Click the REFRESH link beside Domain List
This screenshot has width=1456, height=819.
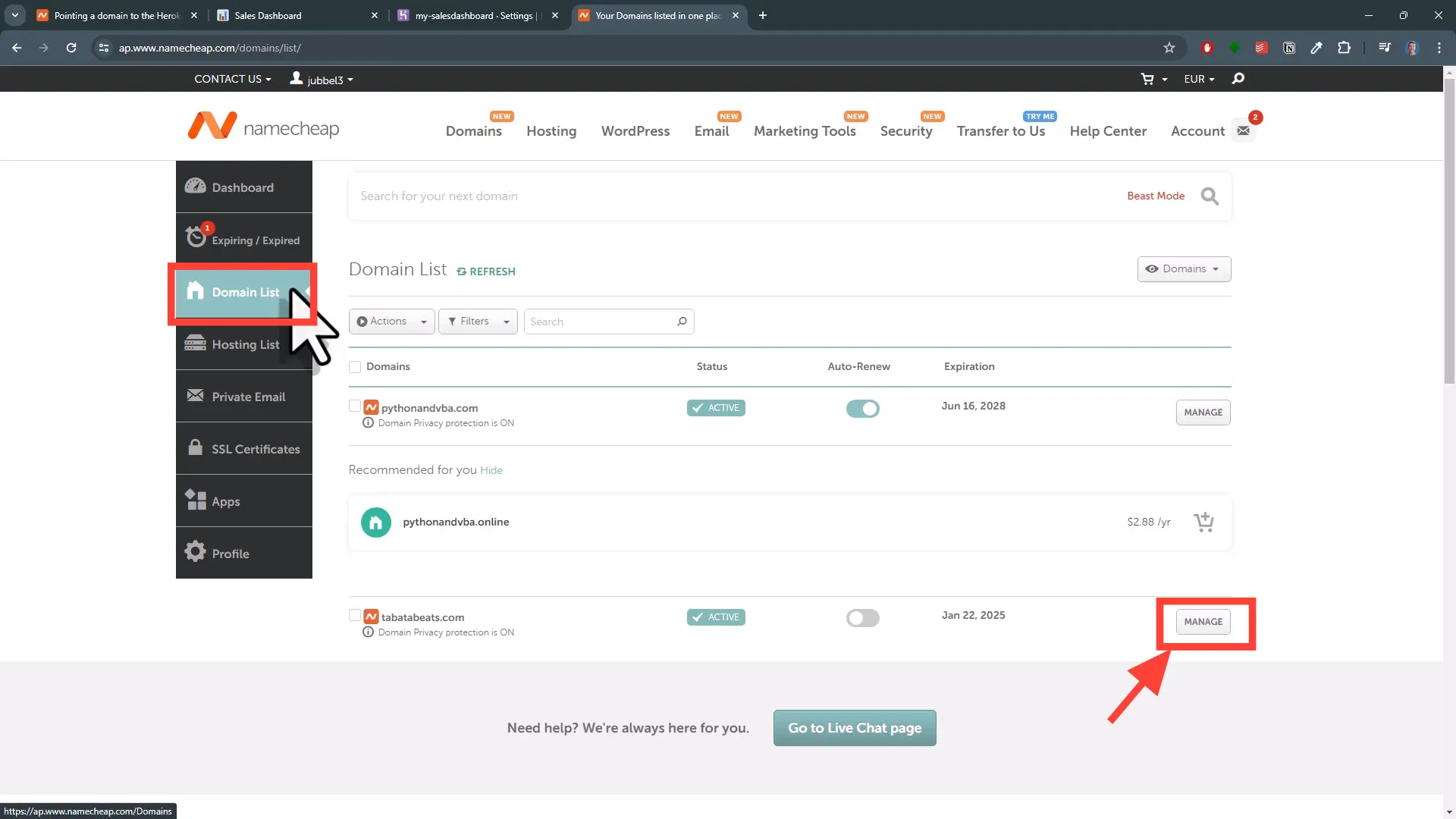(486, 271)
